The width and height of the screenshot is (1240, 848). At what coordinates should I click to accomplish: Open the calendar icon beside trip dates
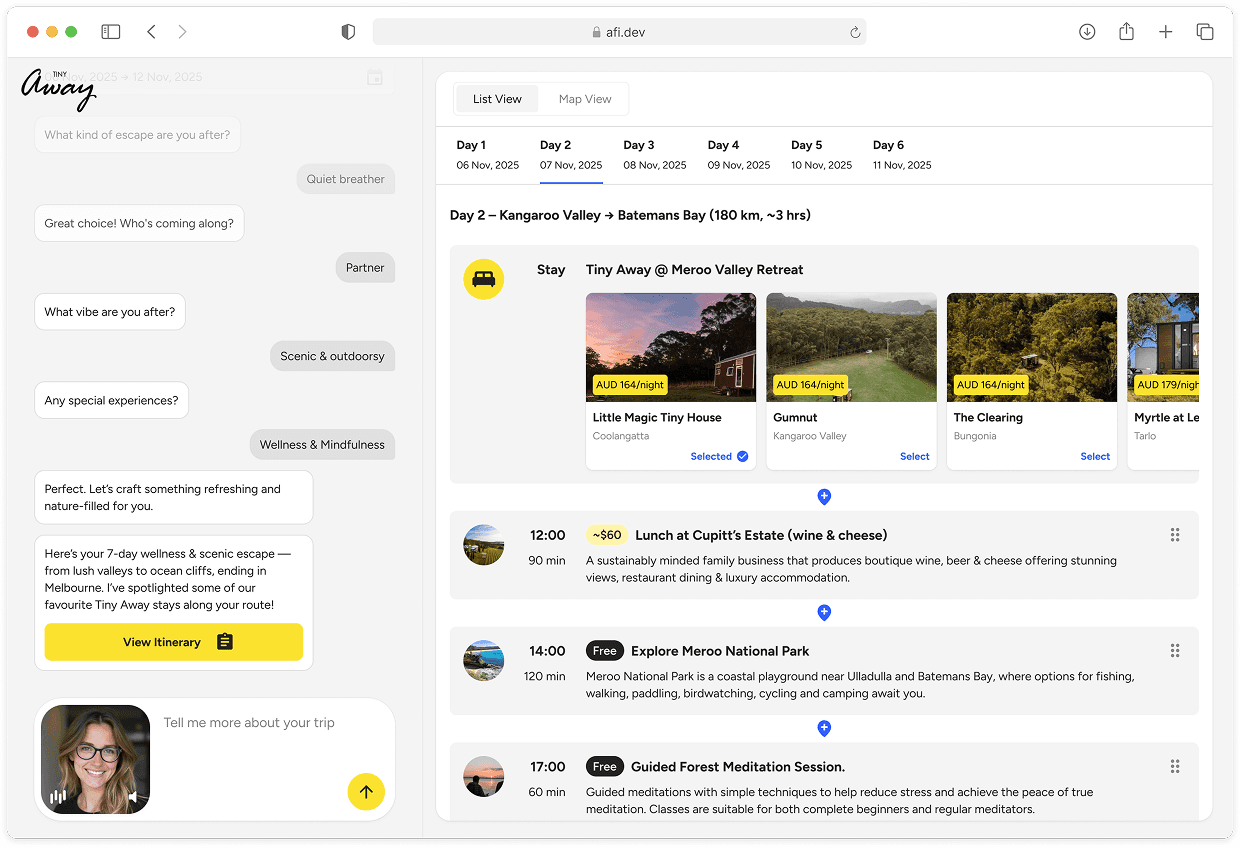click(x=375, y=77)
